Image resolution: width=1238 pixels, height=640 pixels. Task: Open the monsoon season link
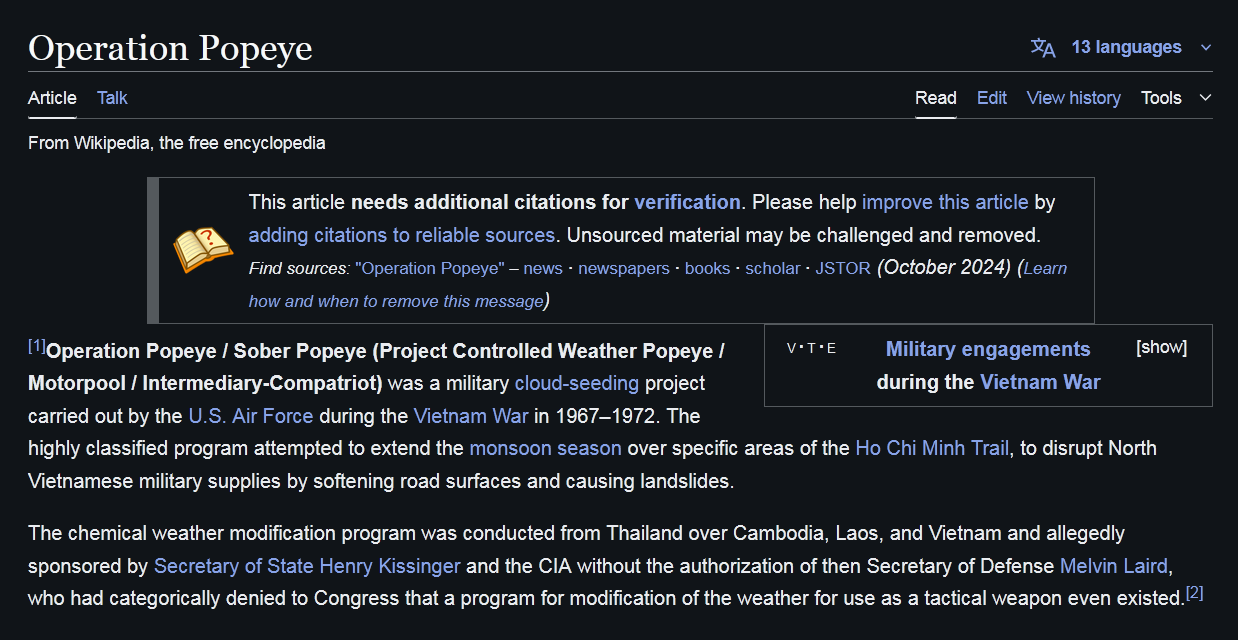545,448
